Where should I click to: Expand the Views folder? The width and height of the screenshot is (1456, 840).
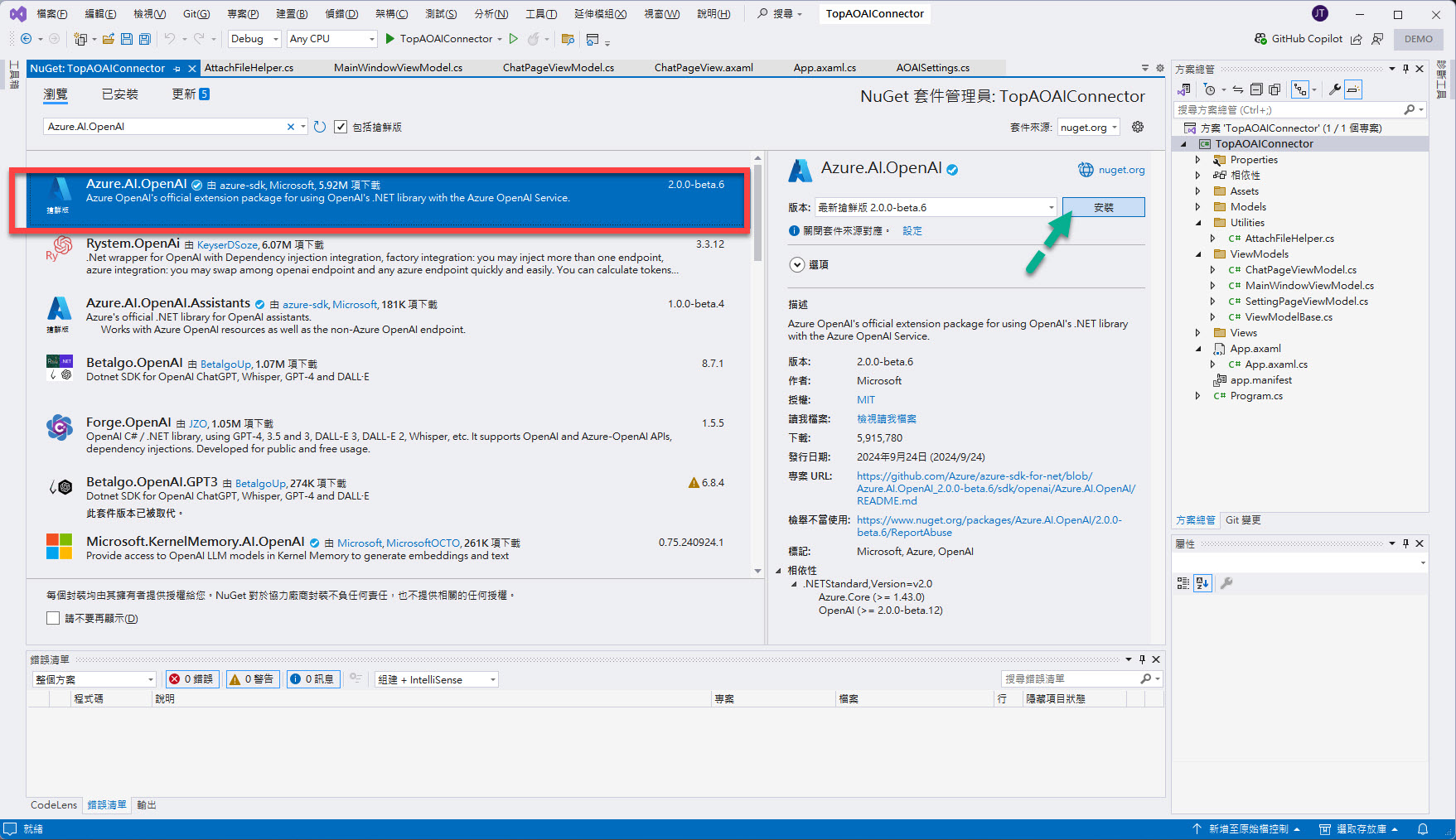1198,333
